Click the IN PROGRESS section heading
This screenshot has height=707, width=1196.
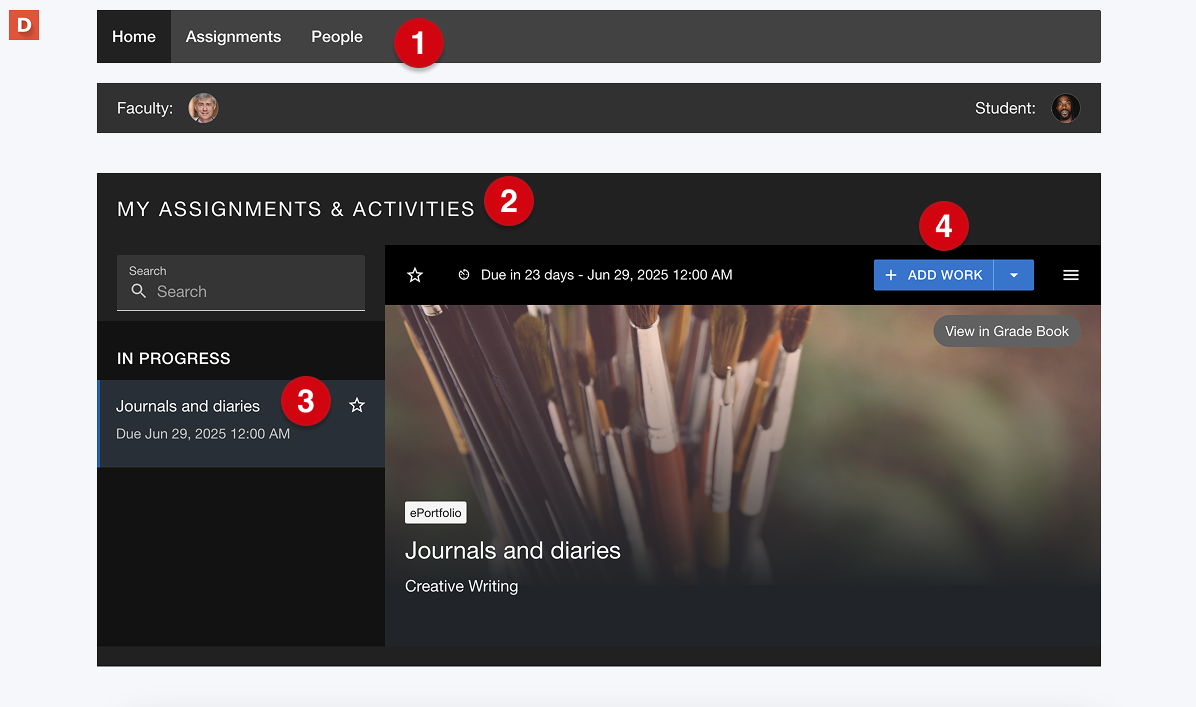pyautogui.click(x=173, y=358)
